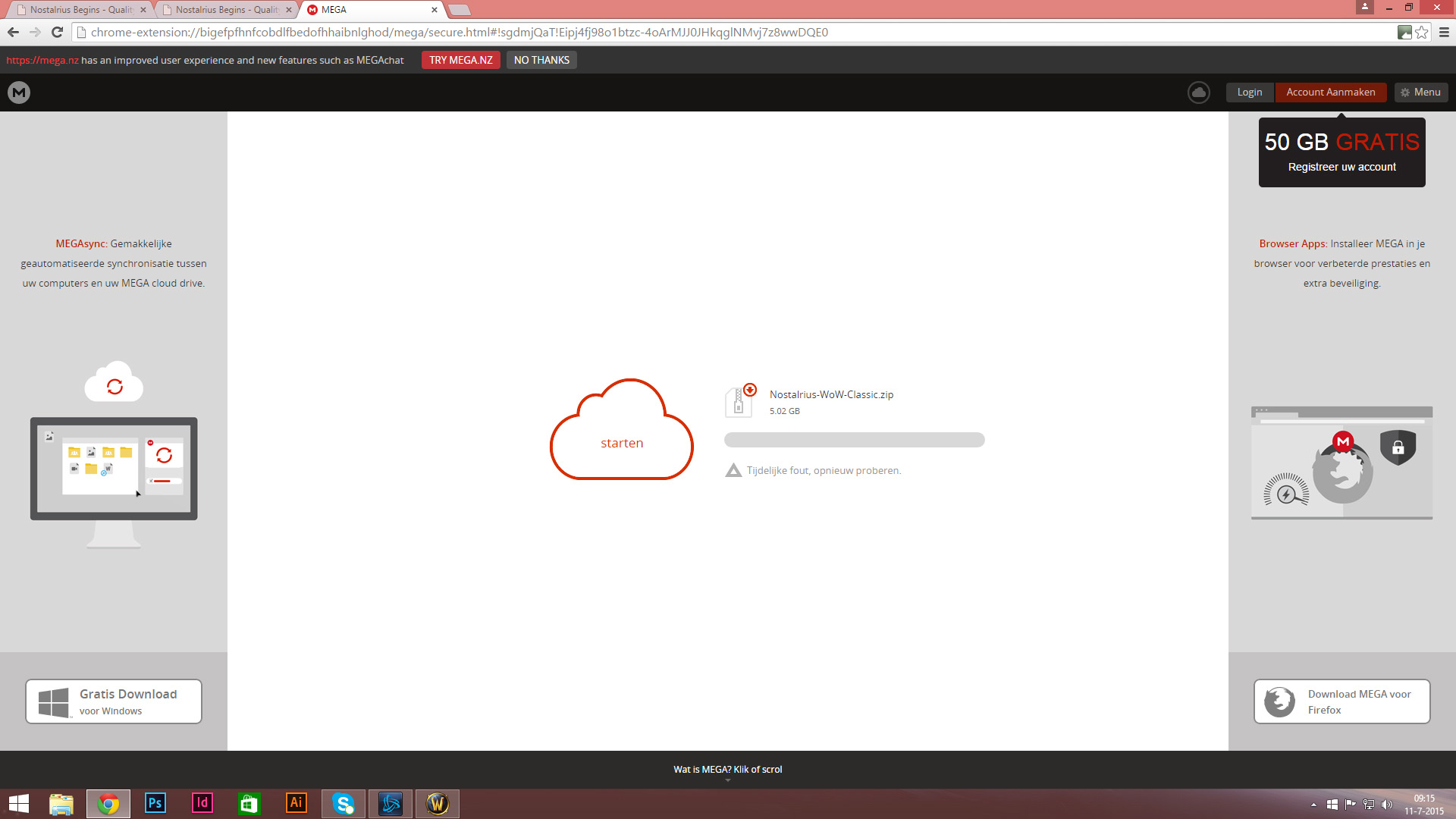Click the Login button
The image size is (1456, 819).
click(x=1250, y=93)
